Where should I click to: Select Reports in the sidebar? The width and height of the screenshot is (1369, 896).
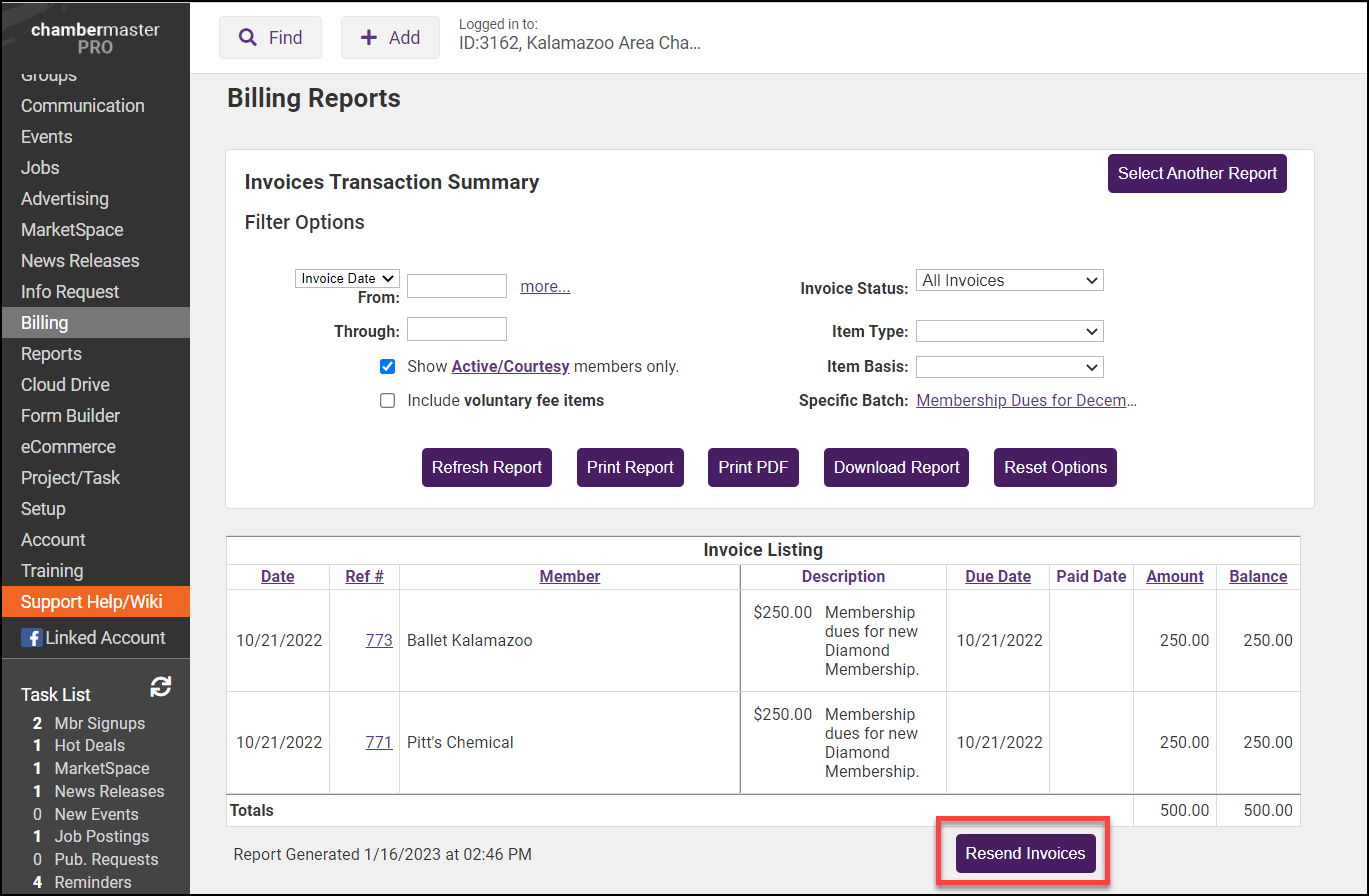[49, 353]
